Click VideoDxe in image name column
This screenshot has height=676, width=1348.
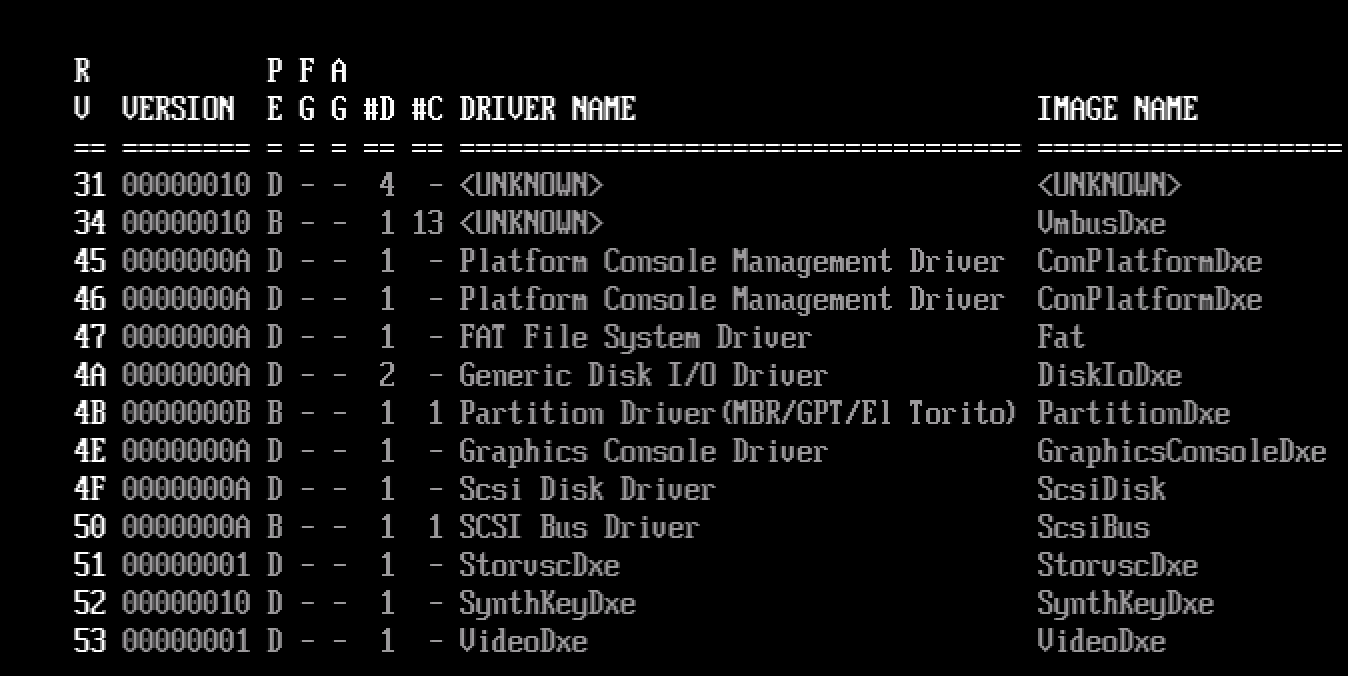point(1101,641)
